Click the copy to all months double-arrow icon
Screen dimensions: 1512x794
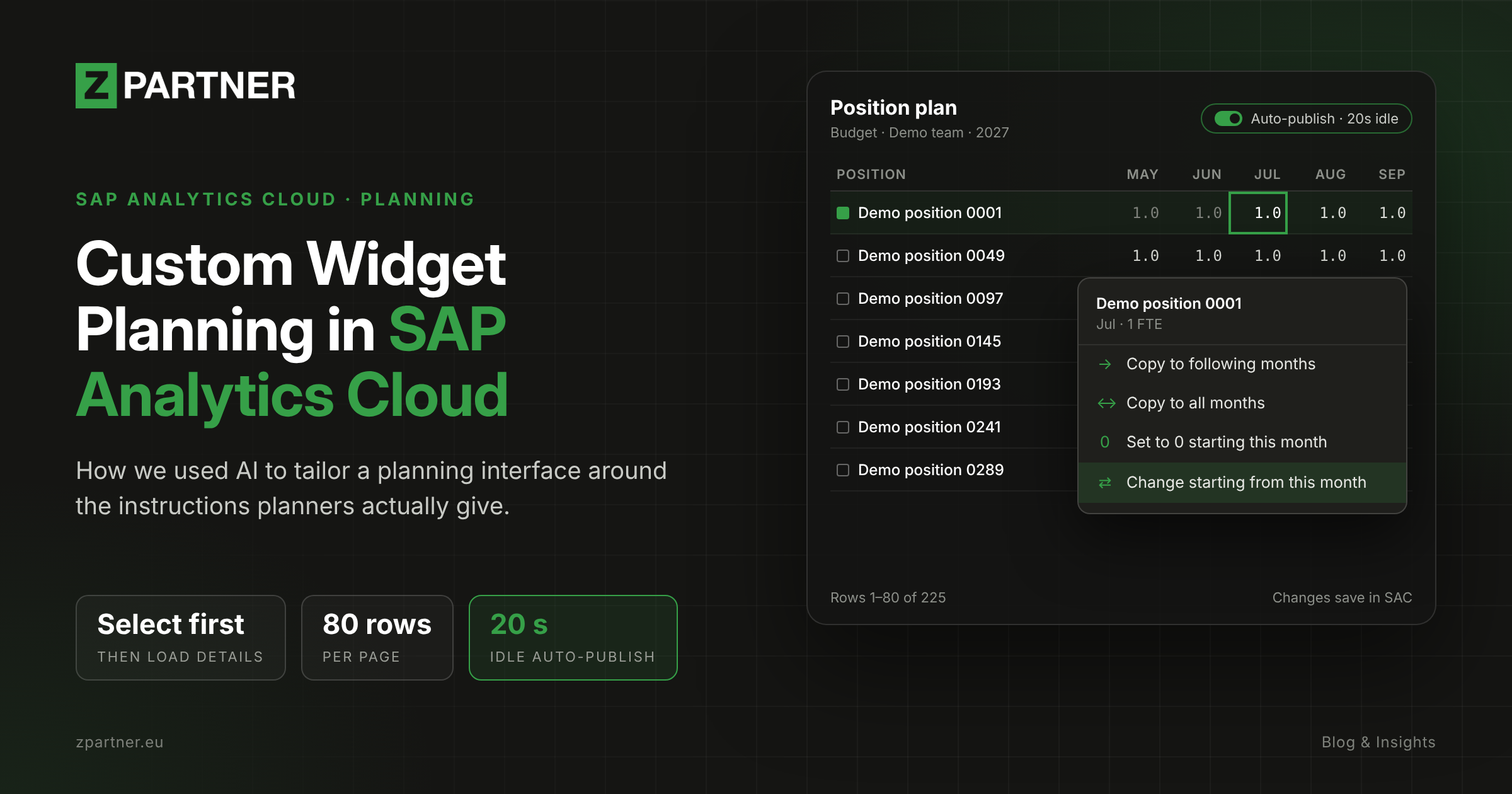1106,403
